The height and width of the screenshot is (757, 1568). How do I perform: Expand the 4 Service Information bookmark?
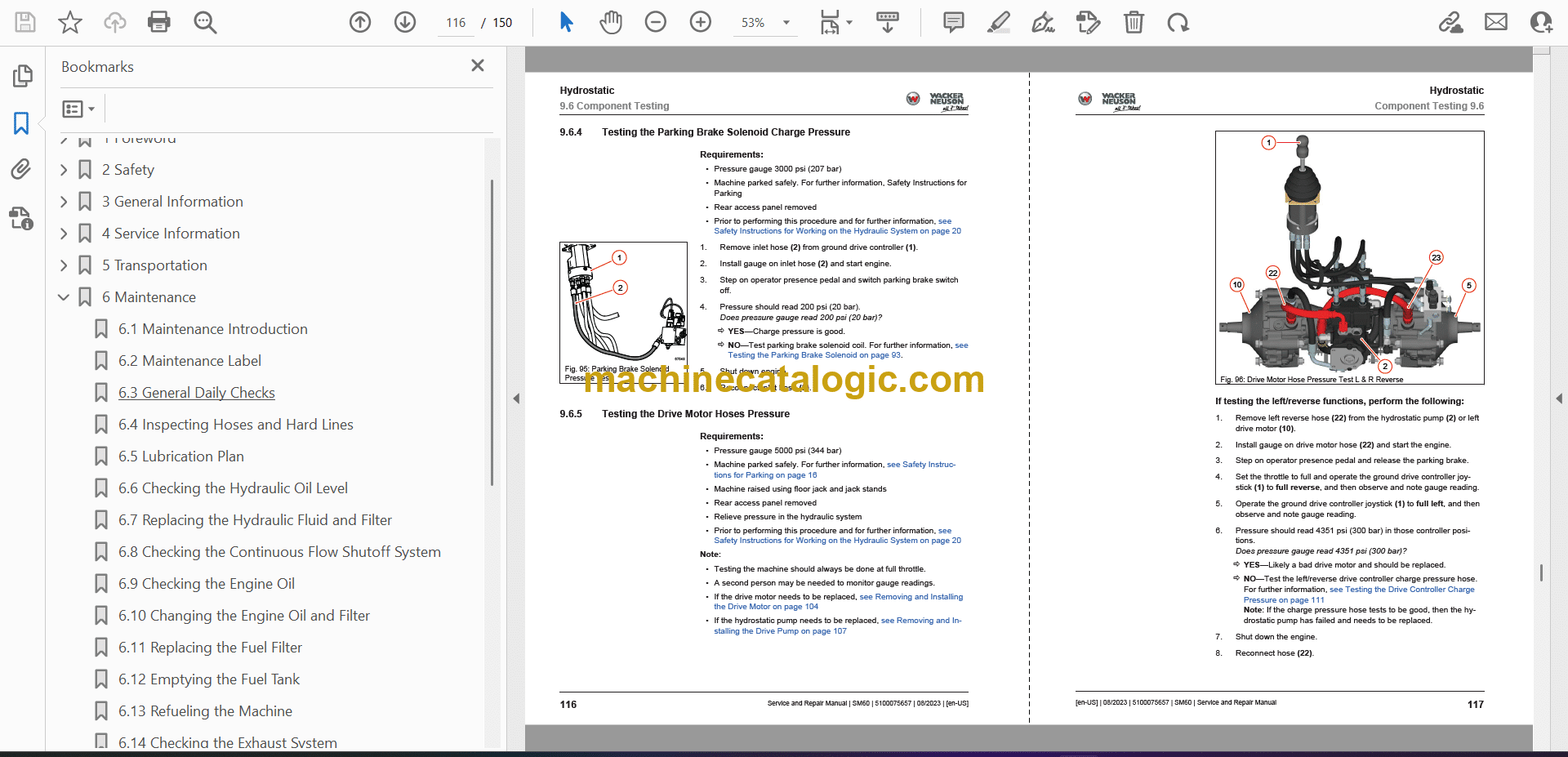click(x=64, y=234)
